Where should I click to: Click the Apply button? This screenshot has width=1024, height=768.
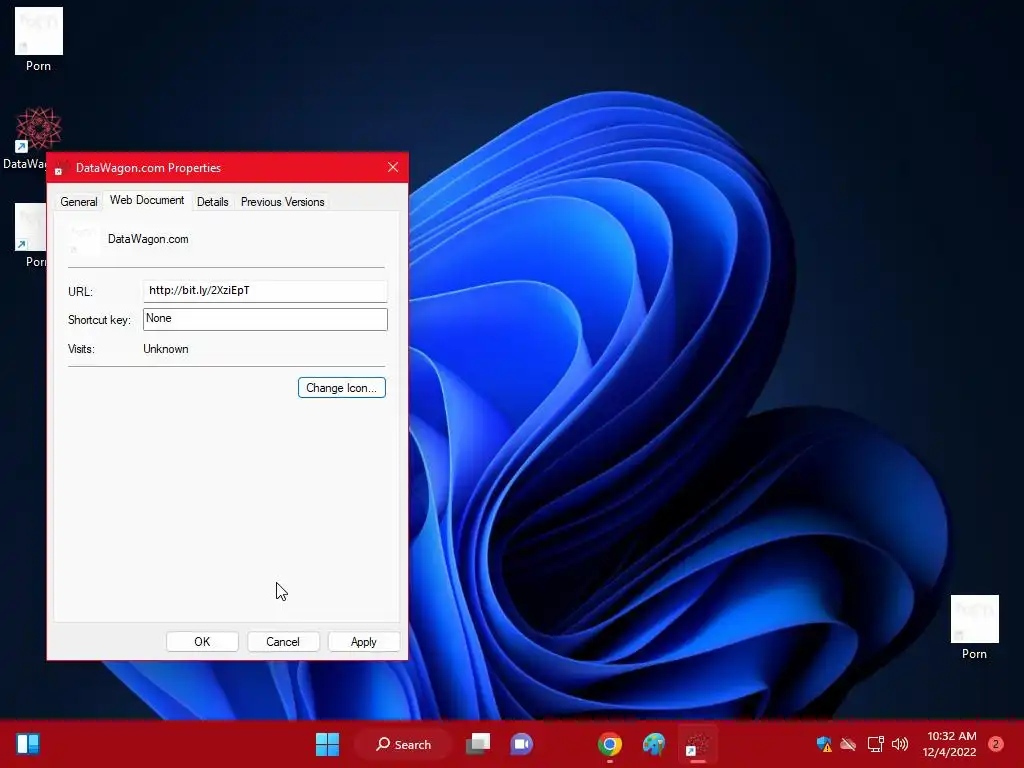364,641
